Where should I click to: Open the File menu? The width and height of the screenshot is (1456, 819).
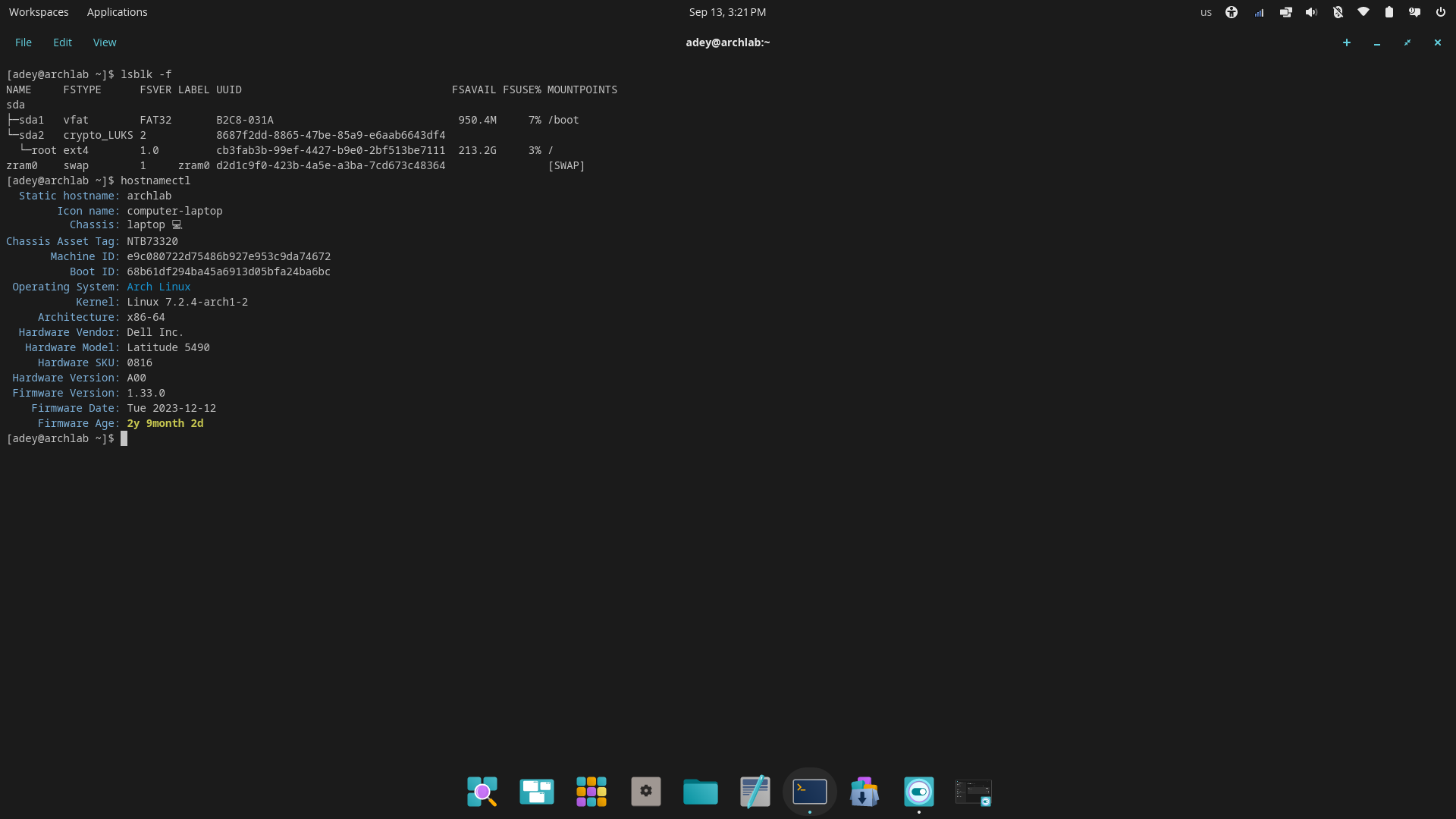pyautogui.click(x=24, y=42)
